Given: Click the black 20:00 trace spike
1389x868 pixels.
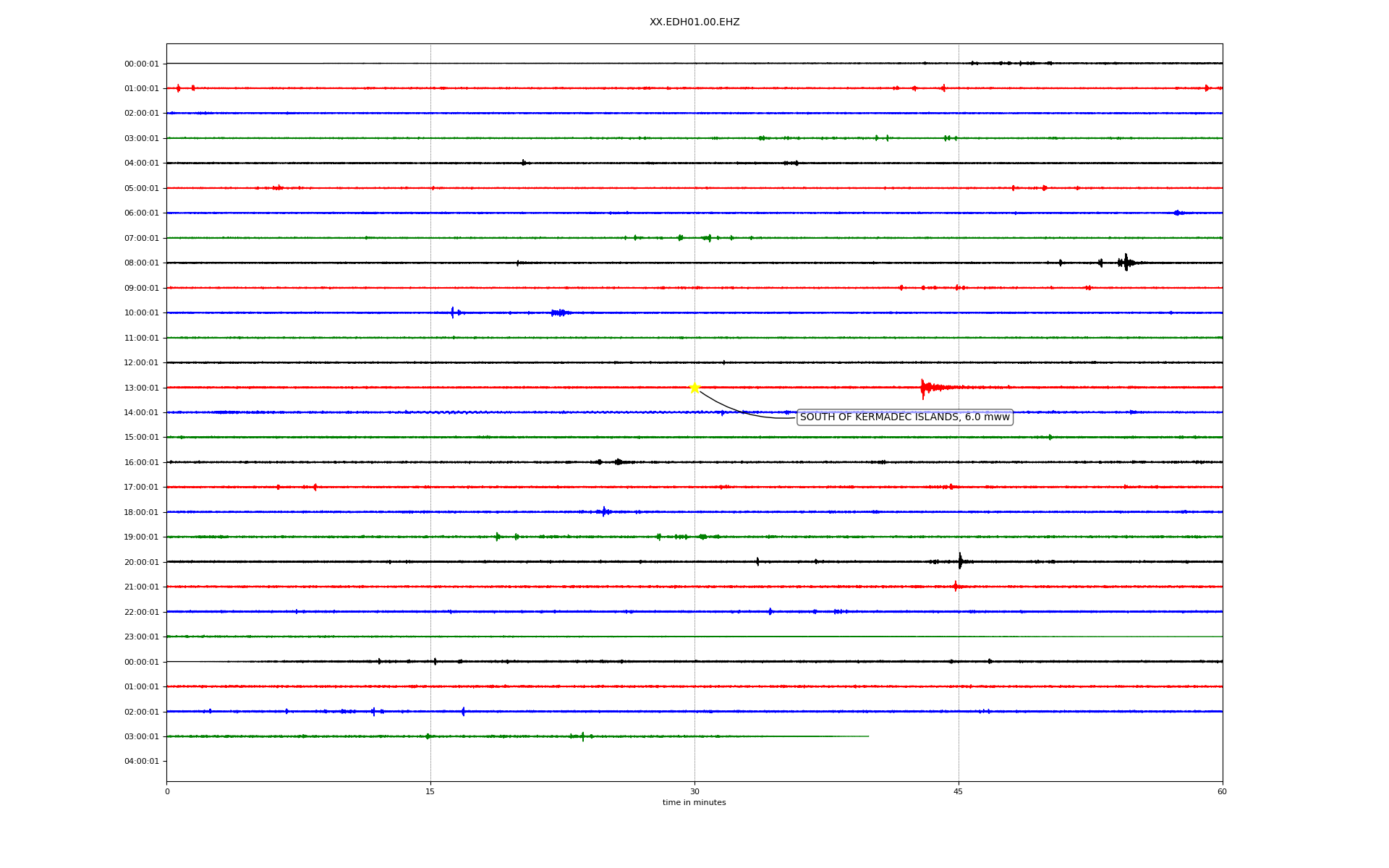Looking at the screenshot, I should point(960,561).
